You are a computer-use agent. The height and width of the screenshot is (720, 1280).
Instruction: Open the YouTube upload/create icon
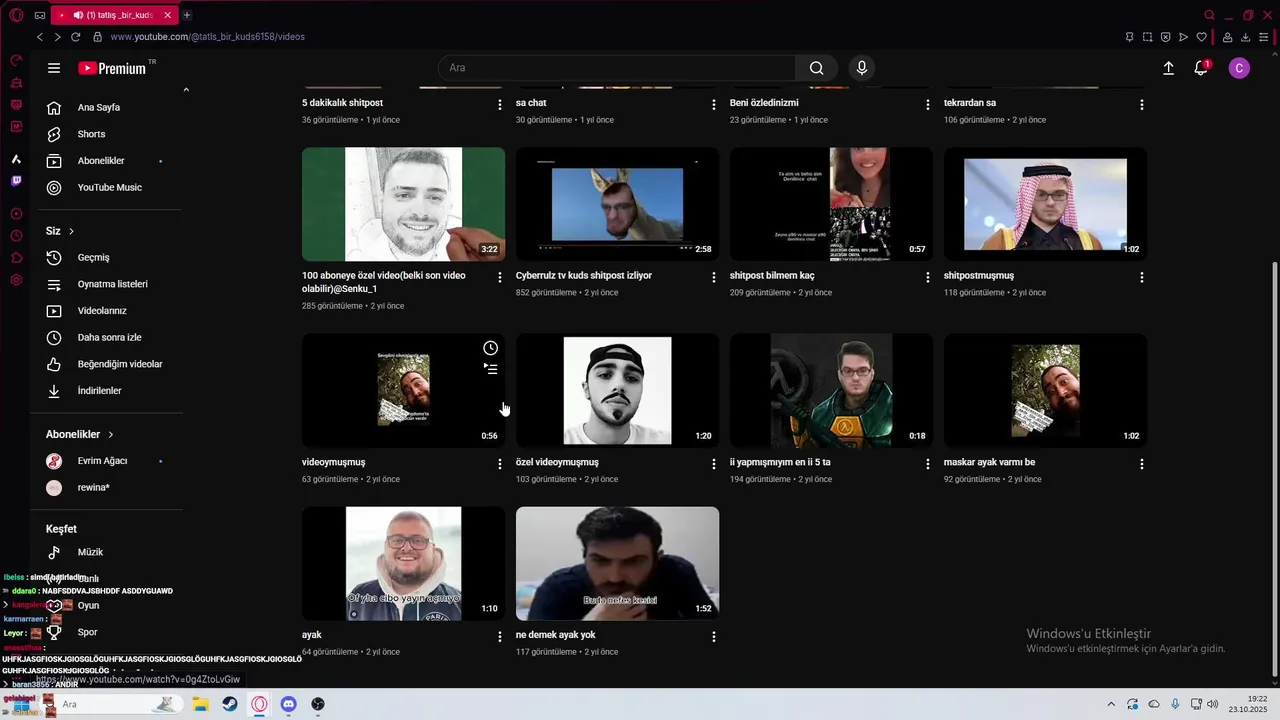coord(1168,68)
